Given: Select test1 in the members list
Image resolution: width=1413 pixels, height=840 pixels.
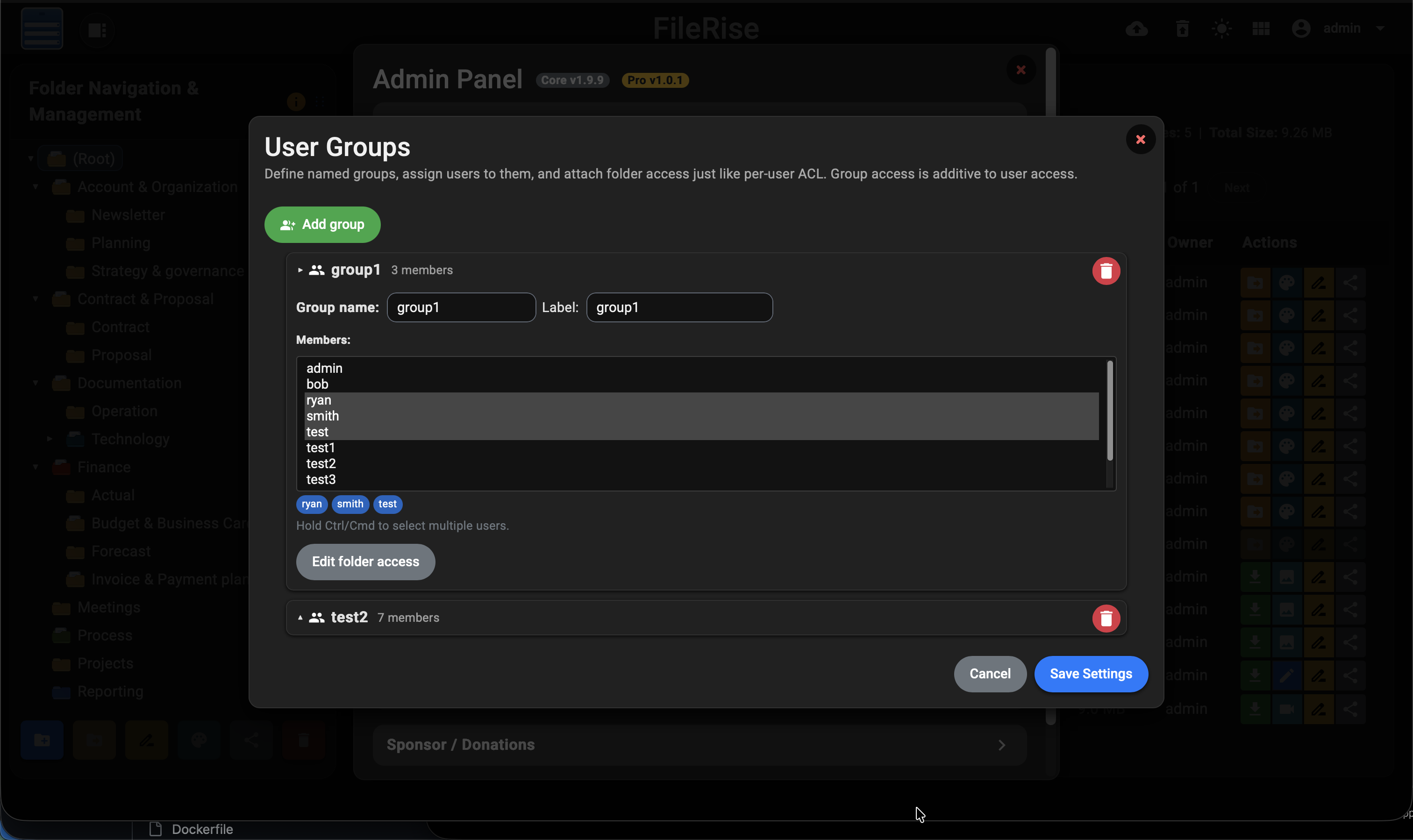Looking at the screenshot, I should (321, 448).
